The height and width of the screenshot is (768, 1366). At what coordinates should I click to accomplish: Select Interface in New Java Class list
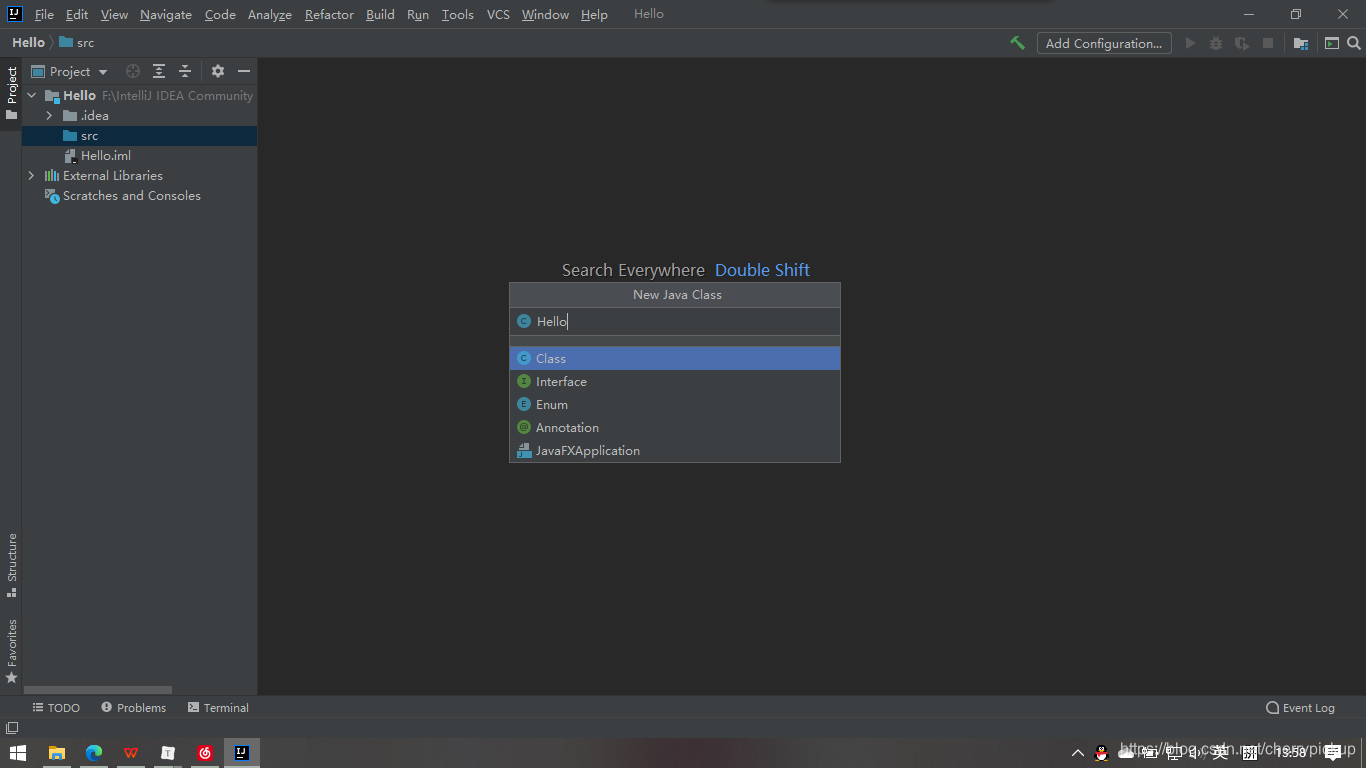[675, 381]
